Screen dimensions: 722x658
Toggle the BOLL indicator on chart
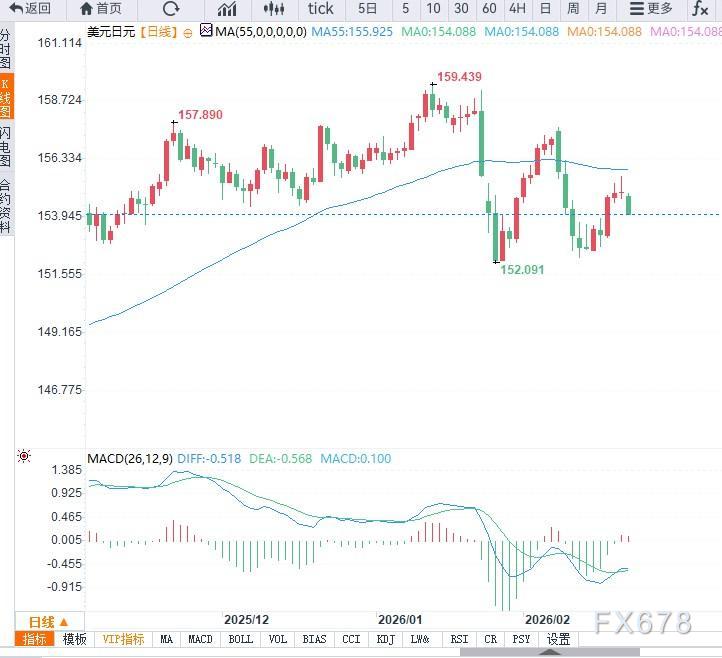point(240,639)
